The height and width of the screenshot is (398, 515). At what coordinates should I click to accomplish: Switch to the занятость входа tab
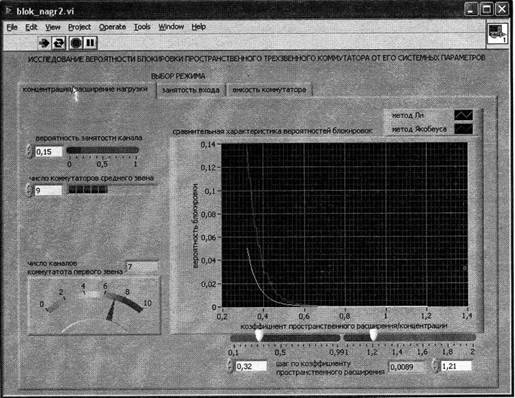click(191, 90)
